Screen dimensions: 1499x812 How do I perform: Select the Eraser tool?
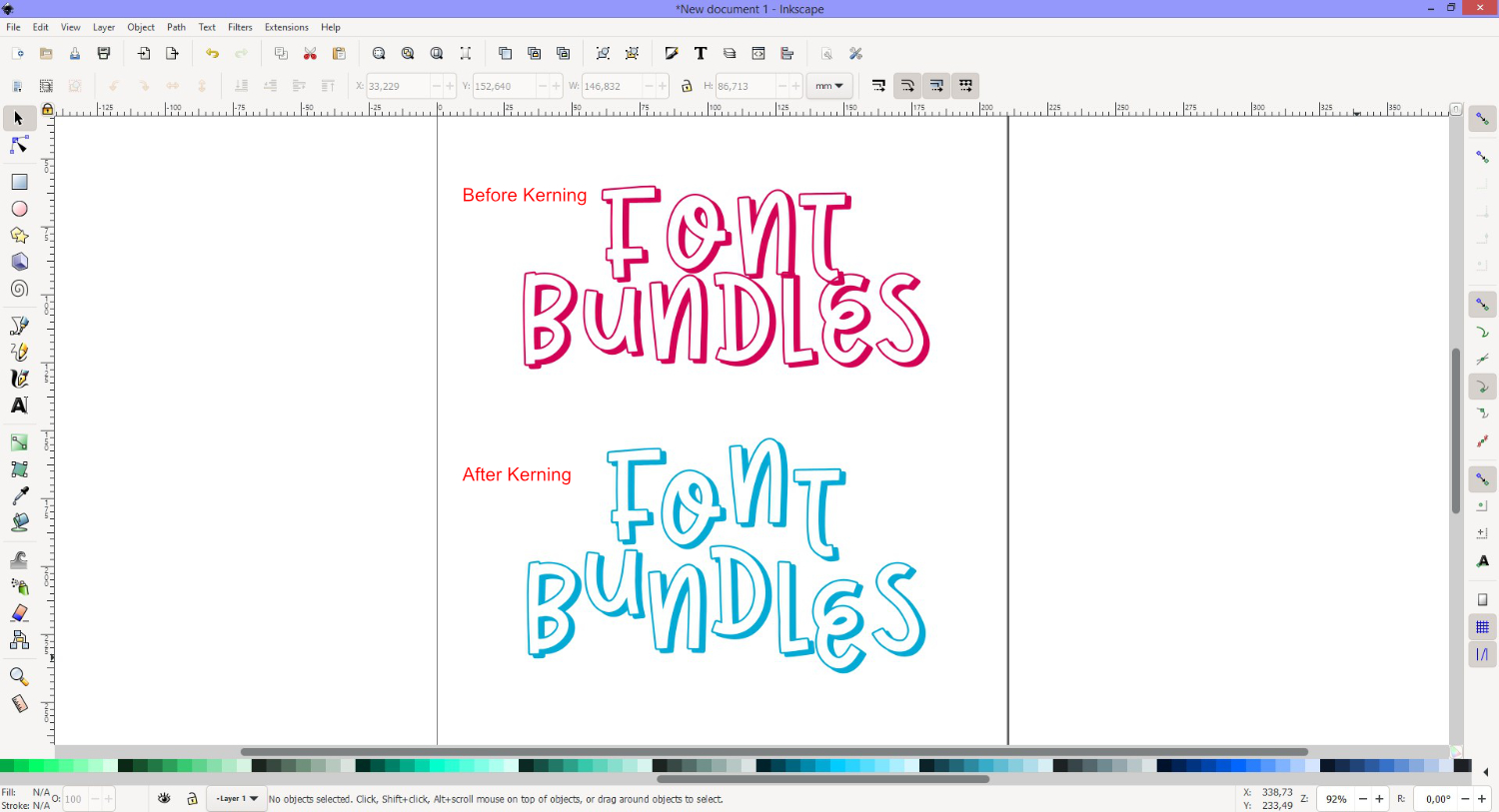(x=19, y=613)
